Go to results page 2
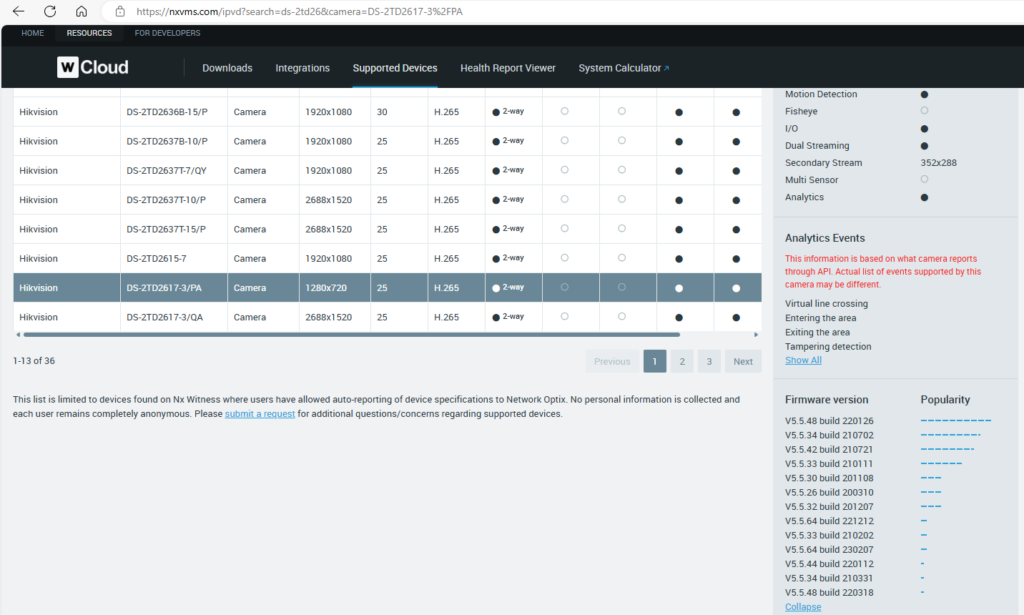This screenshot has width=1024, height=615. click(682, 361)
